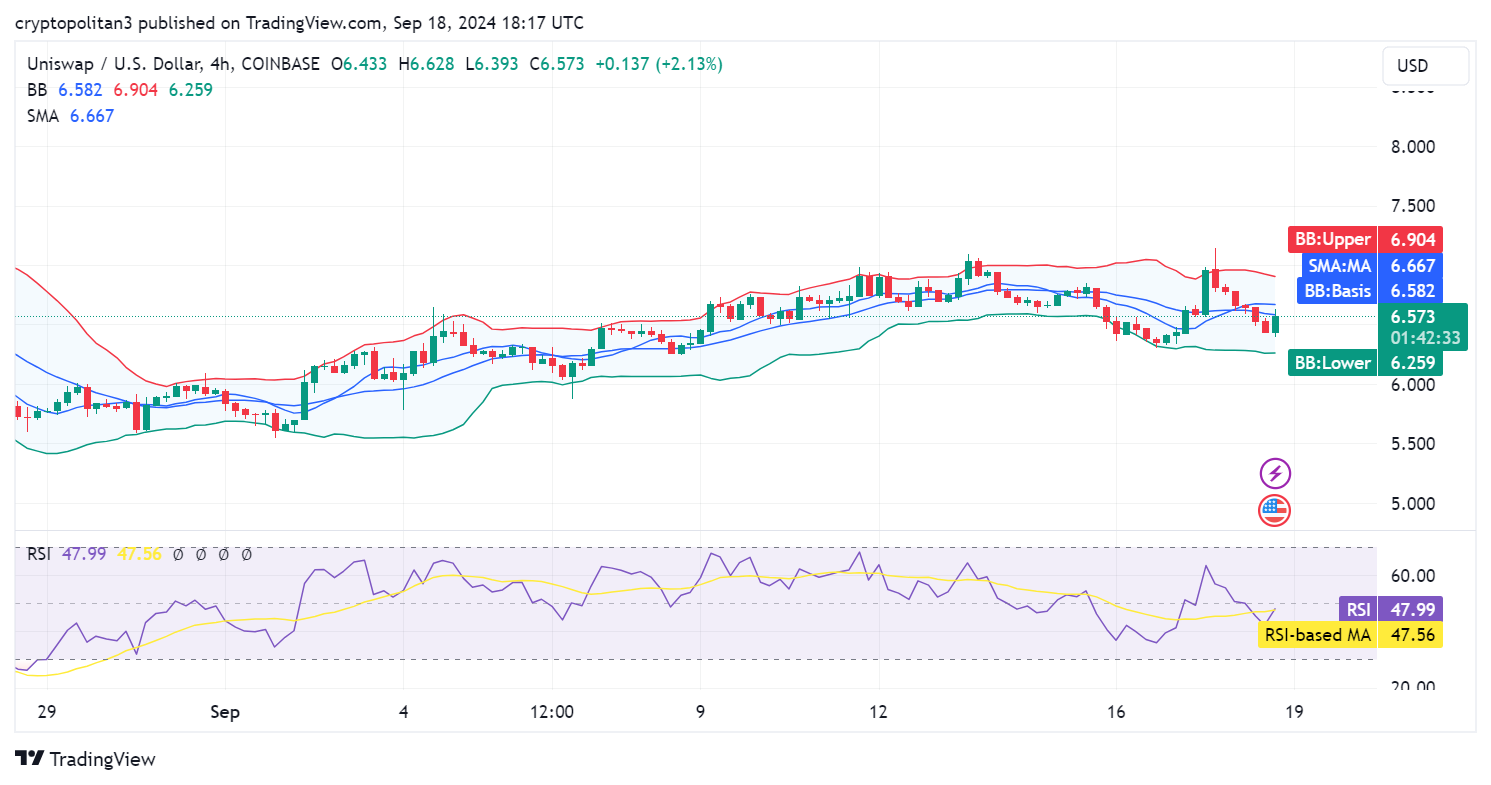This screenshot has height=785, width=1491.
Task: Click the SMA:MA 6.667 price label
Action: (1372, 266)
